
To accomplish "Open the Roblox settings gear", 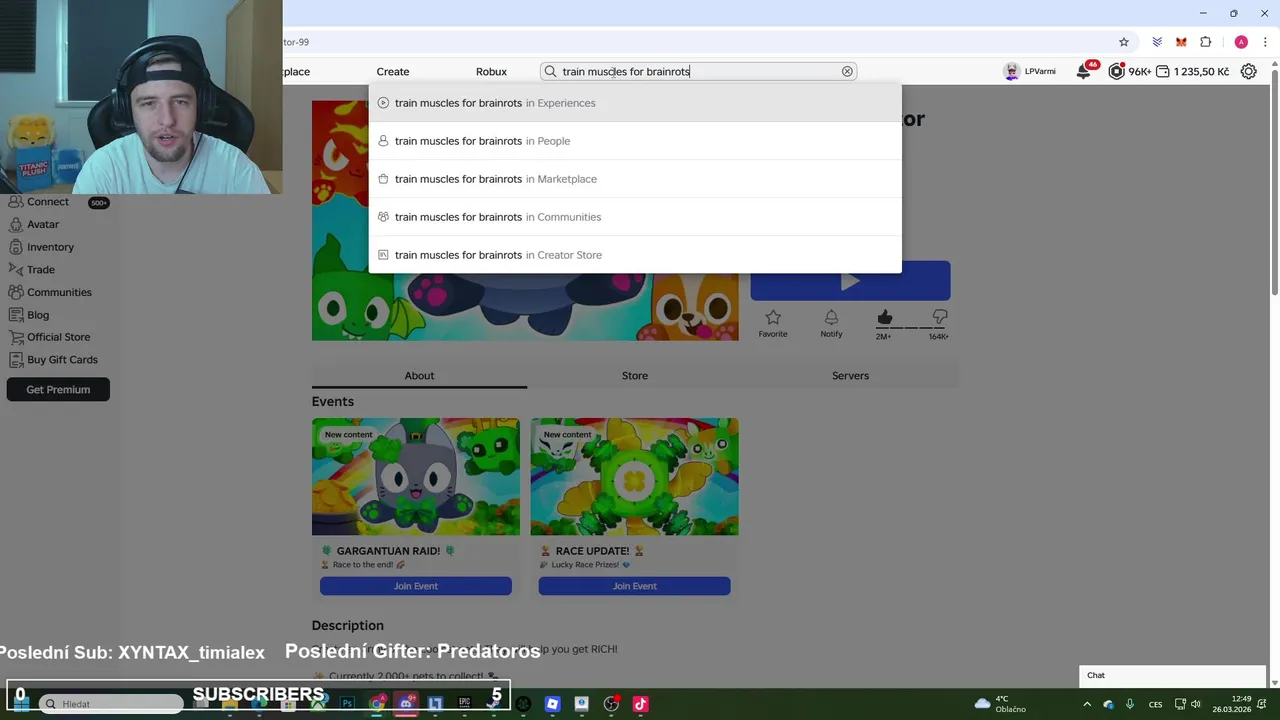I will pyautogui.click(x=1248, y=71).
